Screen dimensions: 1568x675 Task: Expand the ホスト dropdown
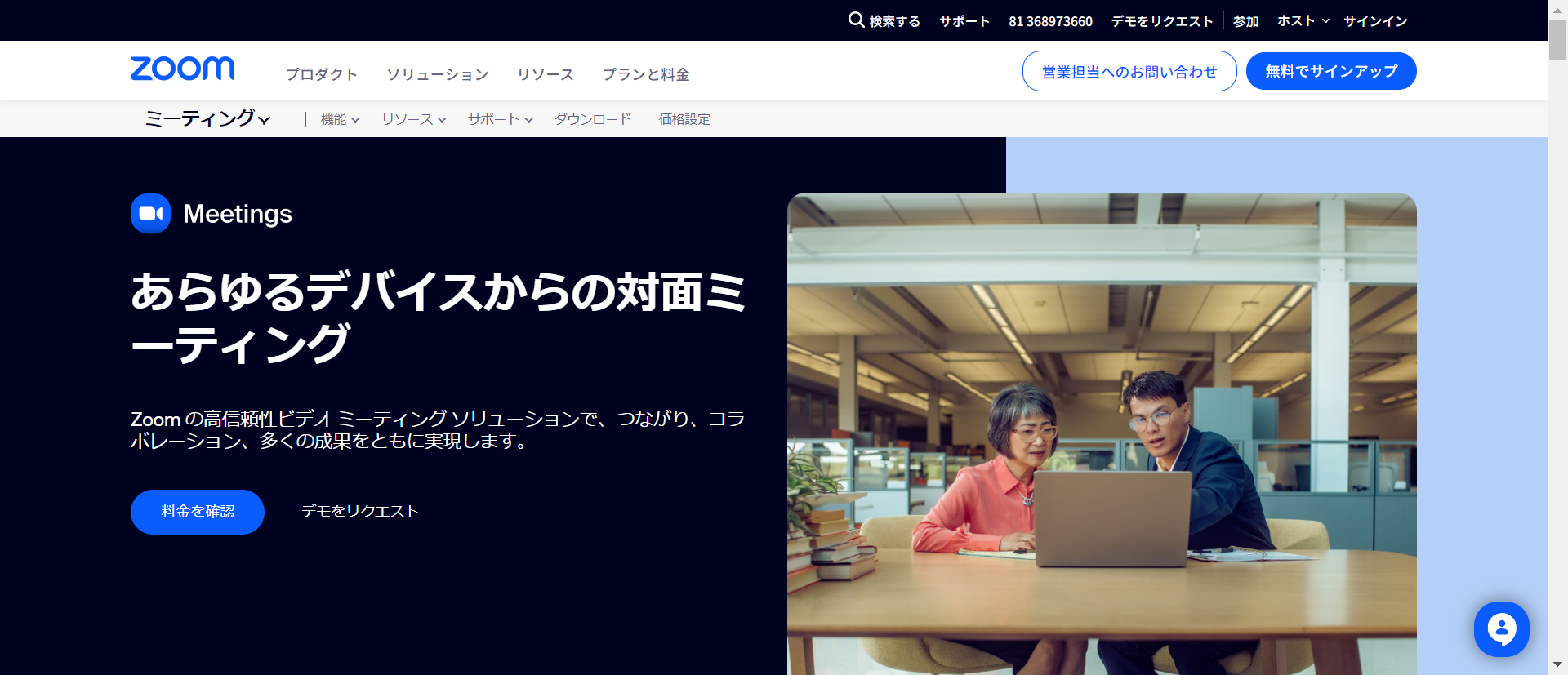(1303, 20)
